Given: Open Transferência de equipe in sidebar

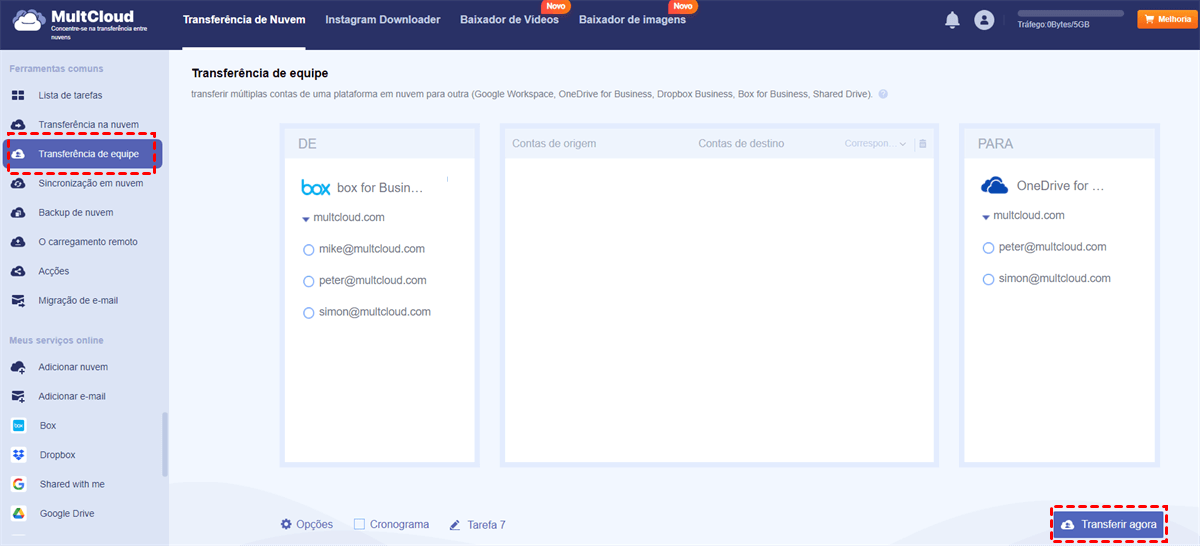Looking at the screenshot, I should tap(83, 154).
